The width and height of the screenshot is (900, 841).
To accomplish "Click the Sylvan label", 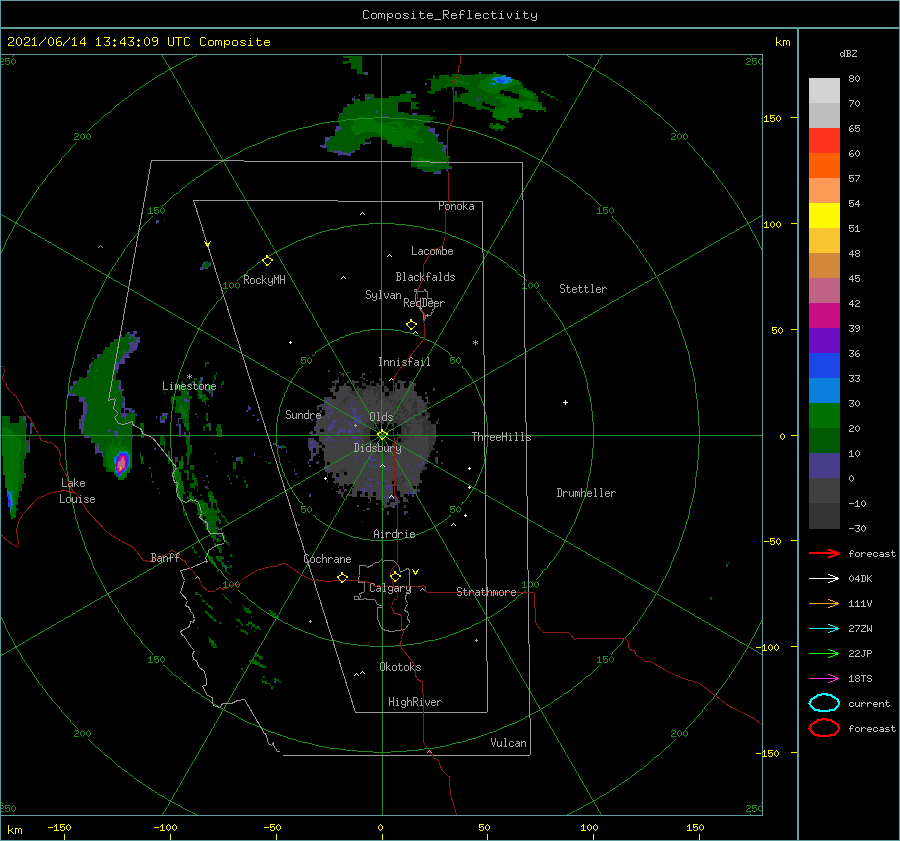I will pos(383,295).
